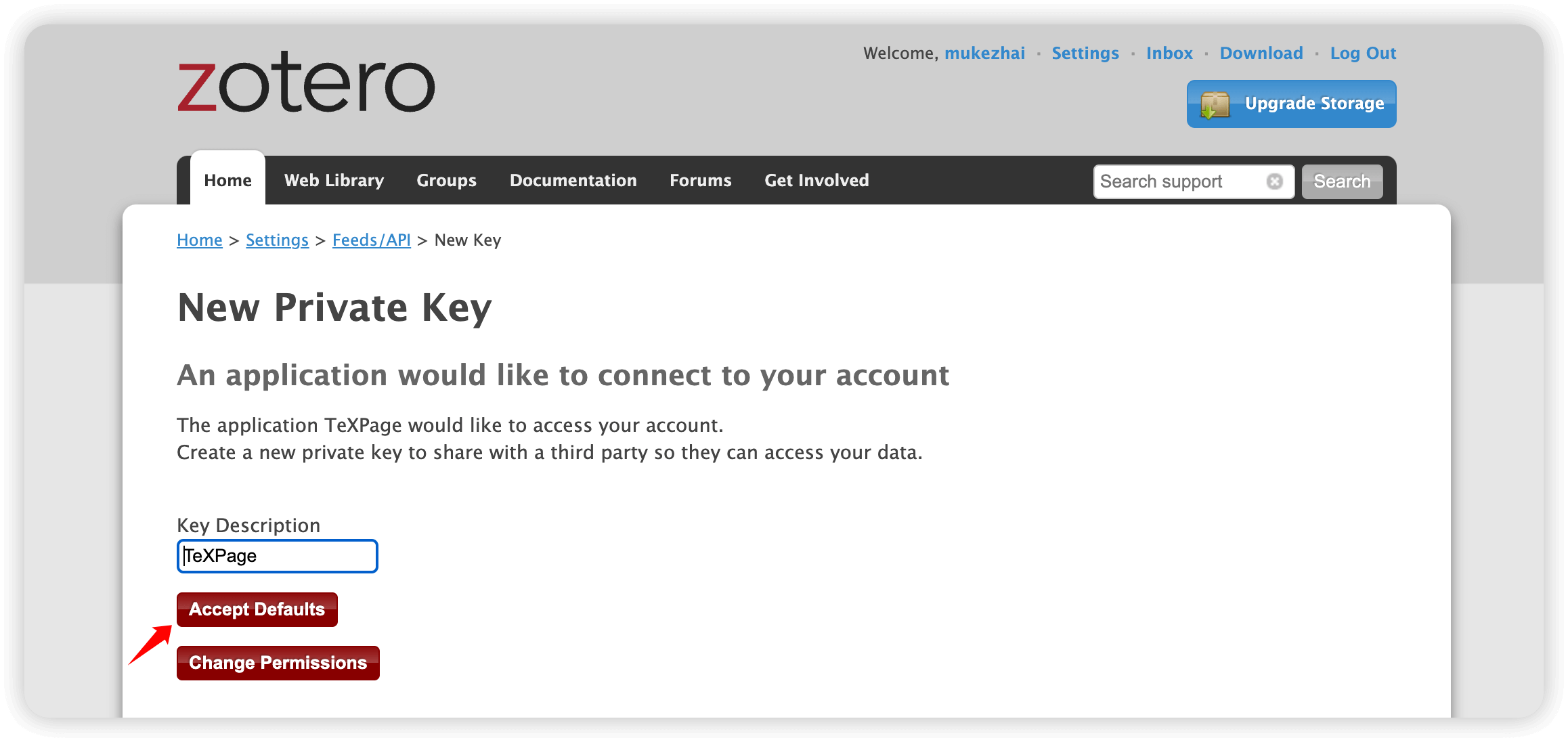Open the Feeds/API breadcrumb link

tap(372, 240)
